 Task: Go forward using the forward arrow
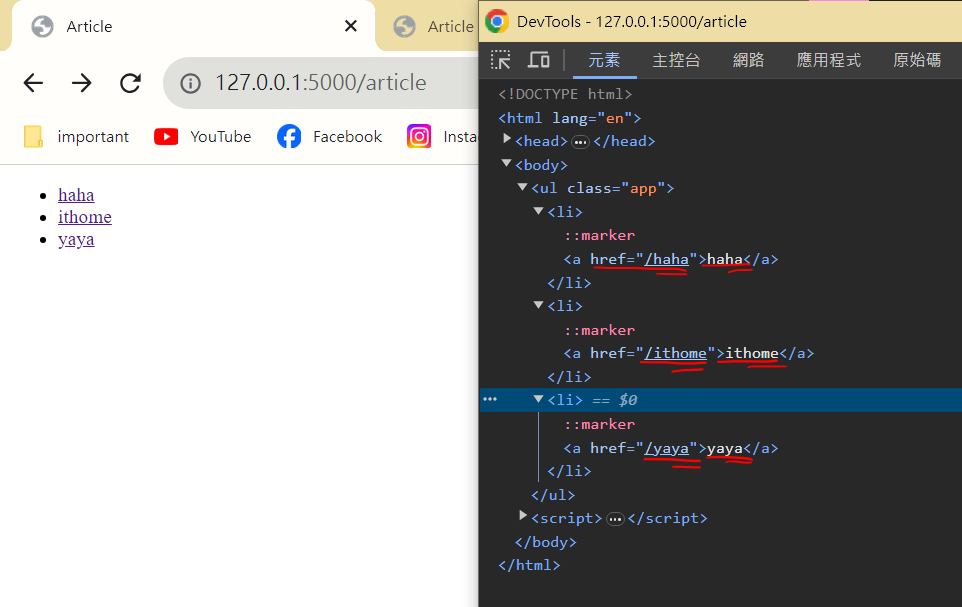pos(82,83)
